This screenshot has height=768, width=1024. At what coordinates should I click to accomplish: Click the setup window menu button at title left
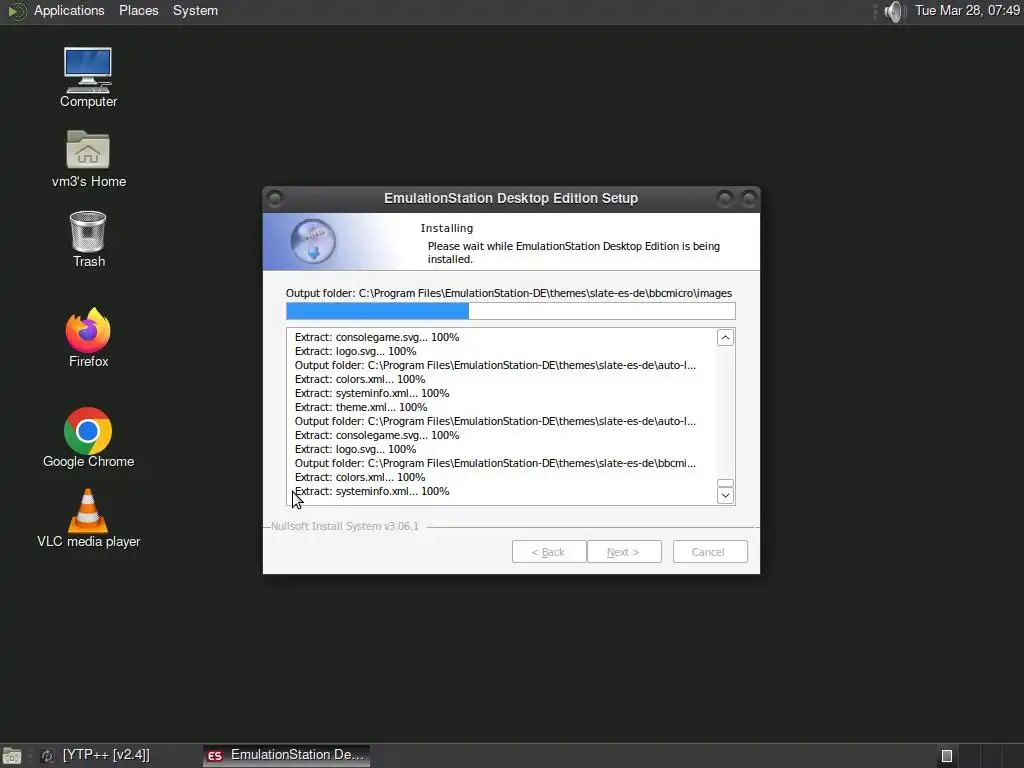(x=275, y=198)
